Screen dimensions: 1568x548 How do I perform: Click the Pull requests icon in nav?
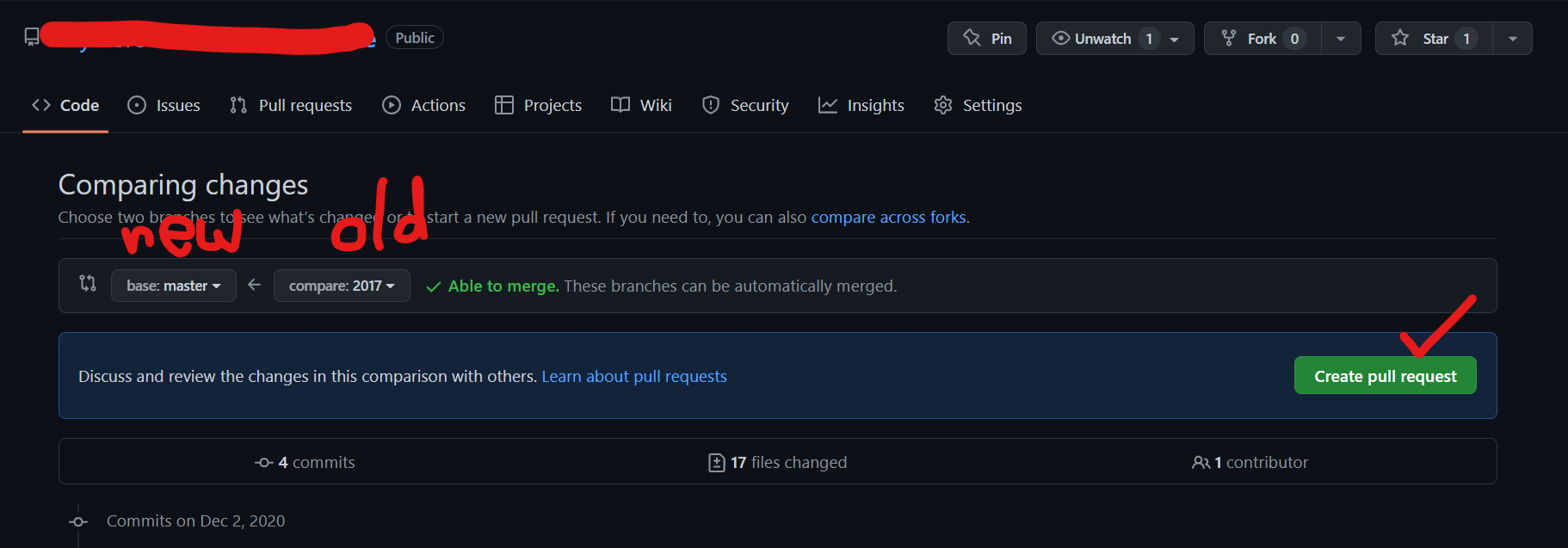tap(238, 105)
